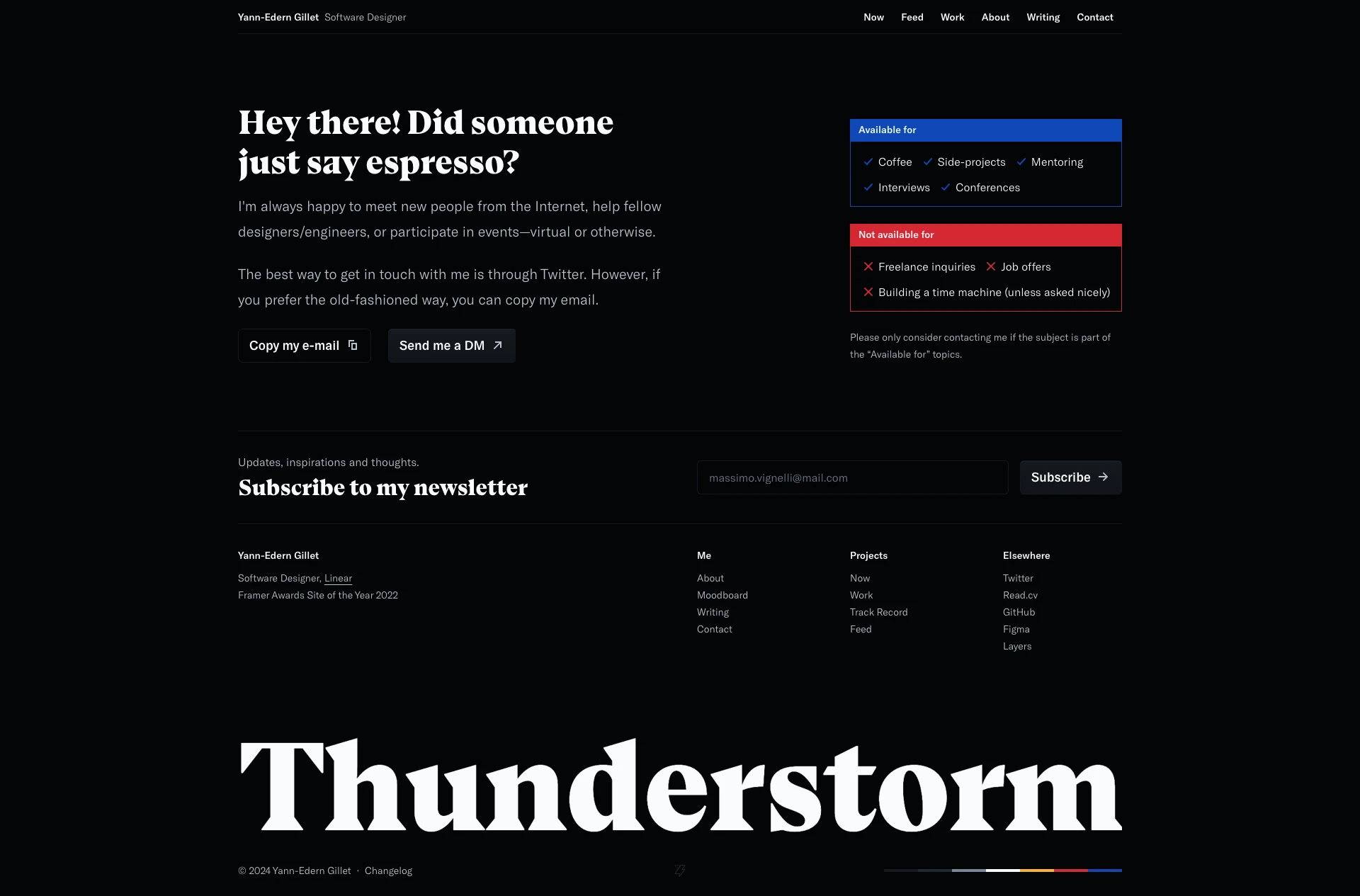Viewport: 1360px width, 896px height.
Task: Click the GitHub link in Elsewhere
Action: [x=1018, y=612]
